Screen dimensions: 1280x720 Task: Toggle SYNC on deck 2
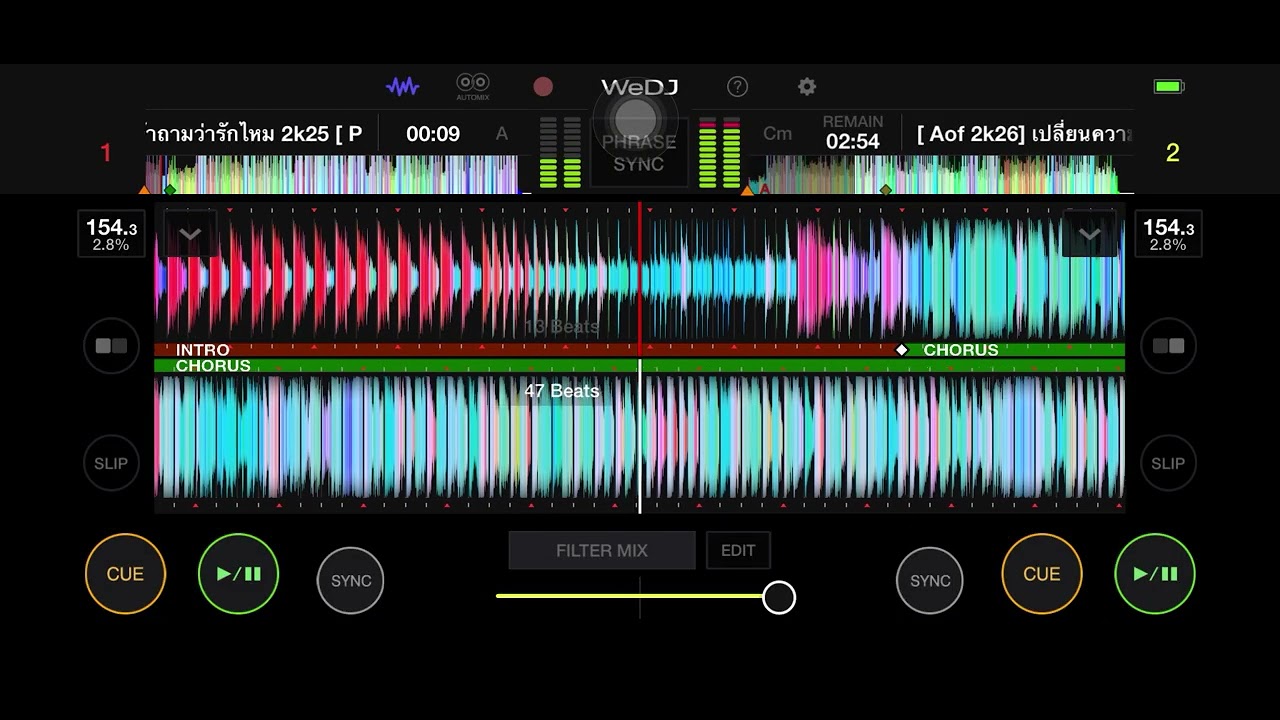(x=930, y=580)
